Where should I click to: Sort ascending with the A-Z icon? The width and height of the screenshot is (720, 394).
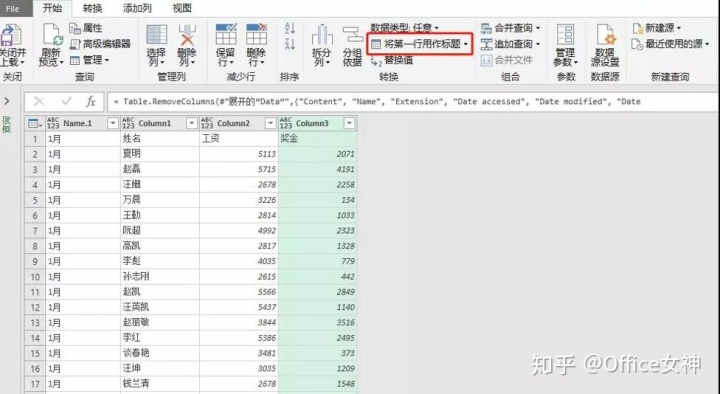[x=290, y=28]
